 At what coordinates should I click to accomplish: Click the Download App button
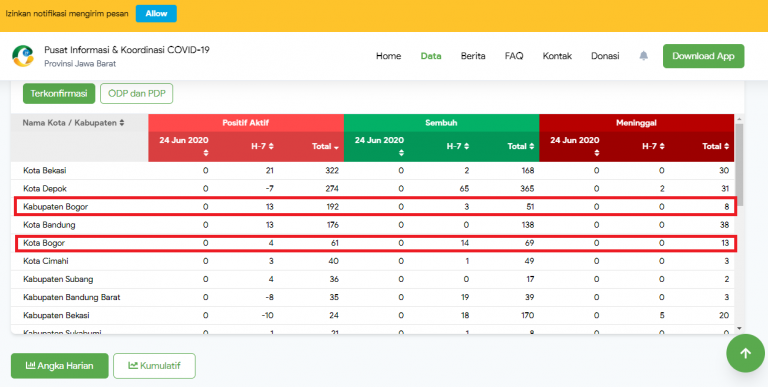pyautogui.click(x=703, y=56)
